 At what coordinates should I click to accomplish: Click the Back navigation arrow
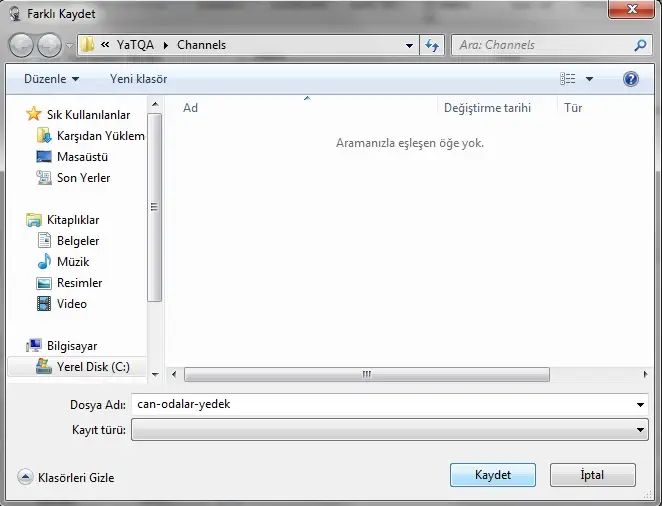pyautogui.click(x=21, y=45)
